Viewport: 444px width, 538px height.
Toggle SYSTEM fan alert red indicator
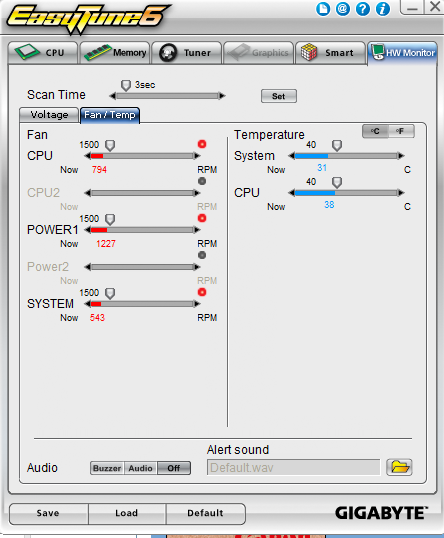click(202, 292)
